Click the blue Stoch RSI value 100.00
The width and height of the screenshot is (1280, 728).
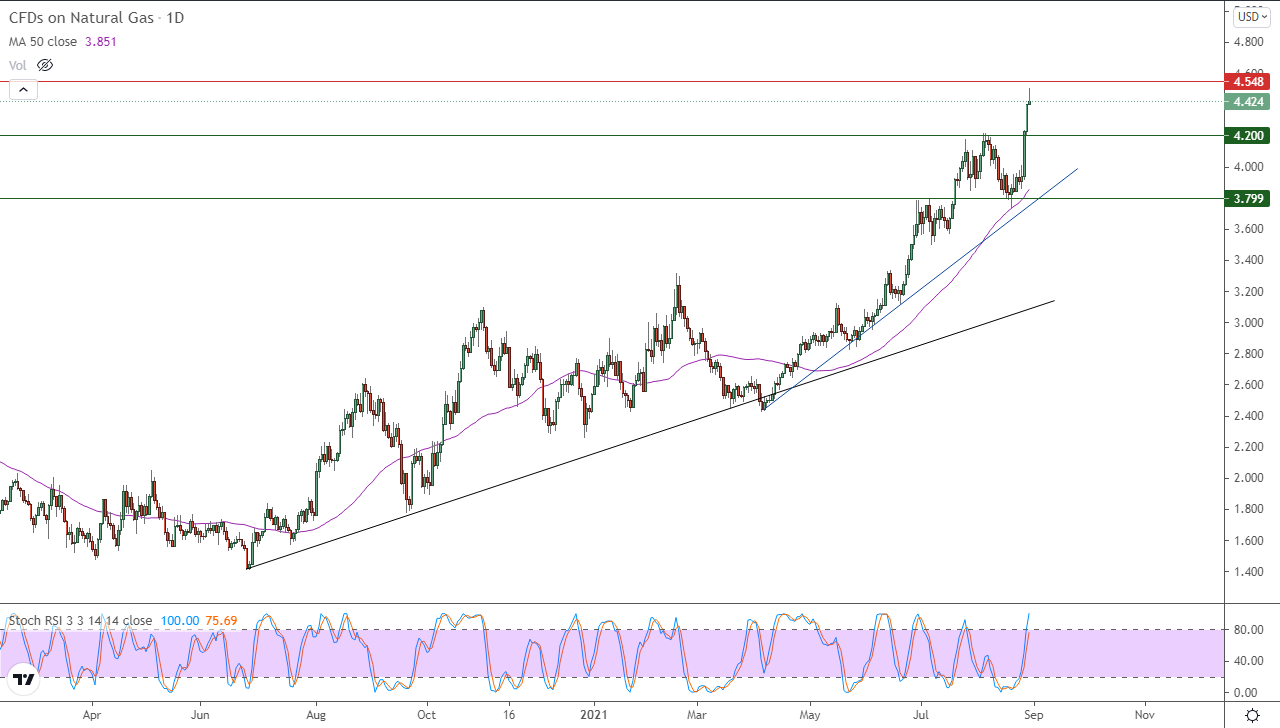tap(180, 621)
